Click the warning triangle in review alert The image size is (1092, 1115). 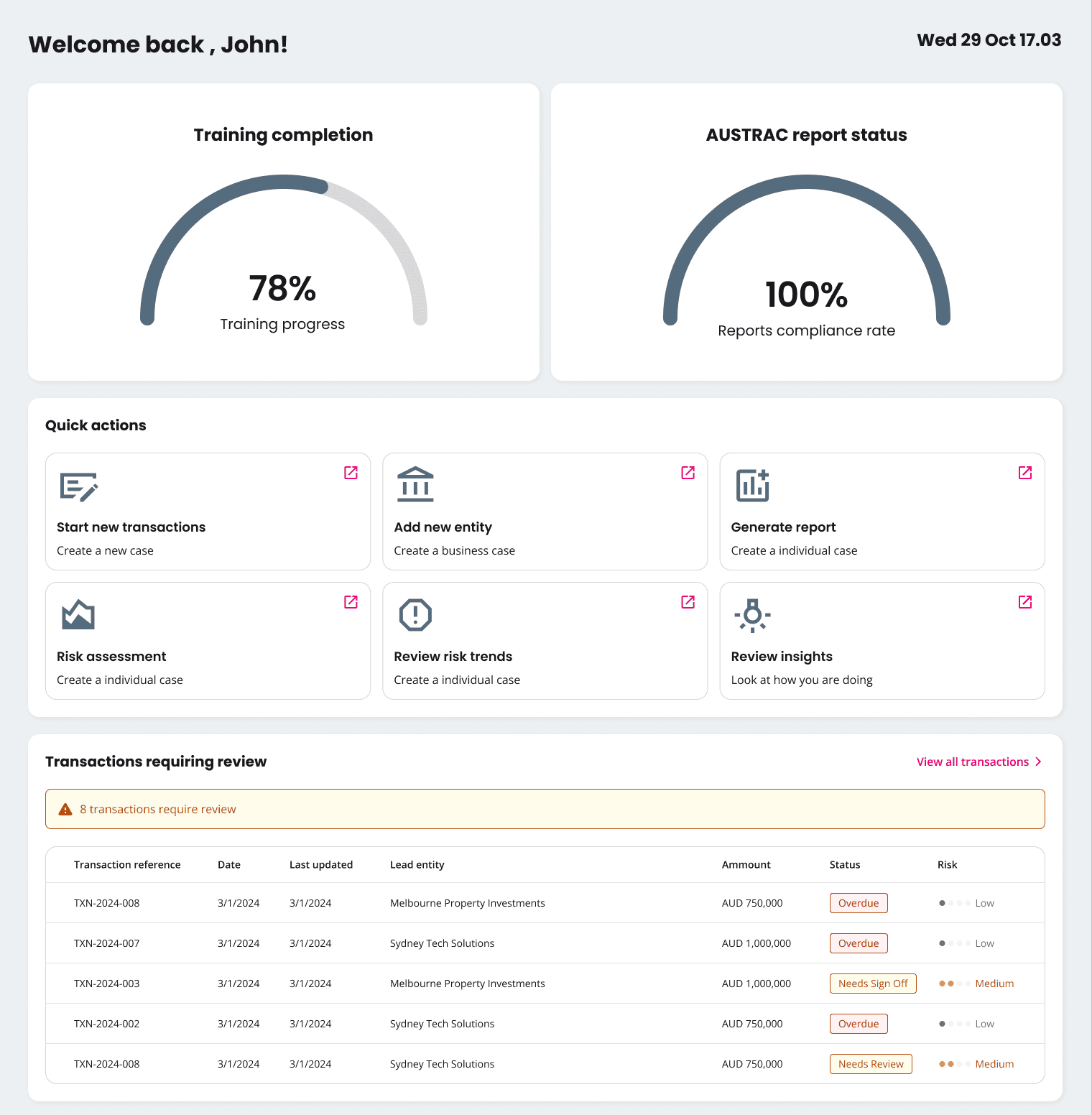(x=65, y=810)
